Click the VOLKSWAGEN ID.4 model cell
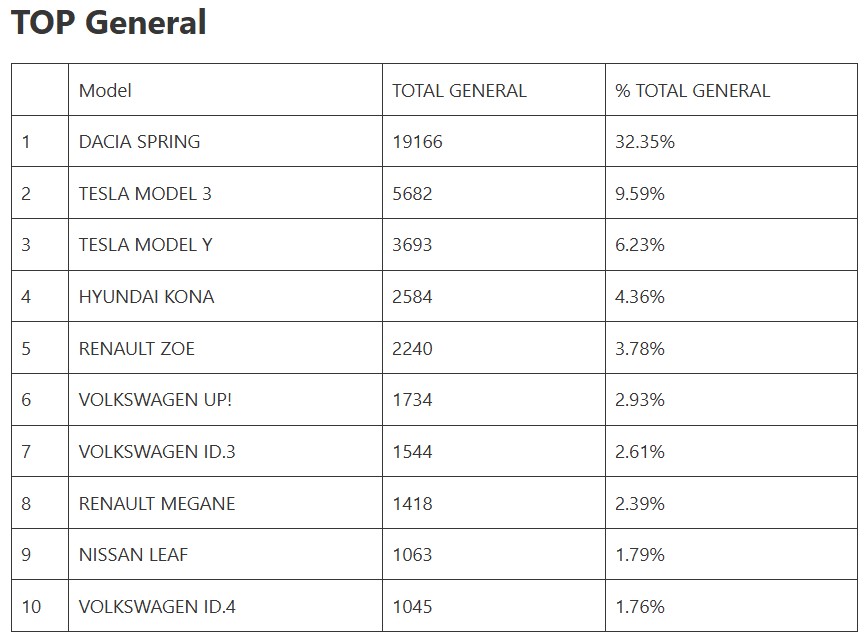Screen dimensions: 865x632 (157, 607)
